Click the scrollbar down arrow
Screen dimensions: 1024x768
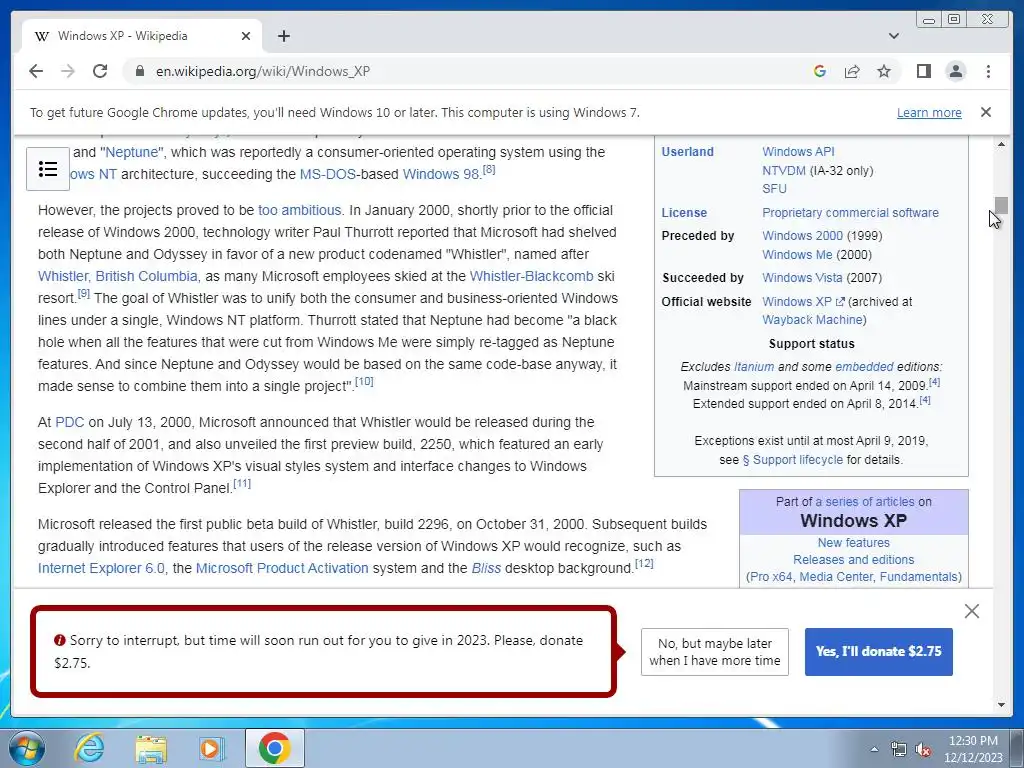pyautogui.click(x=1001, y=705)
